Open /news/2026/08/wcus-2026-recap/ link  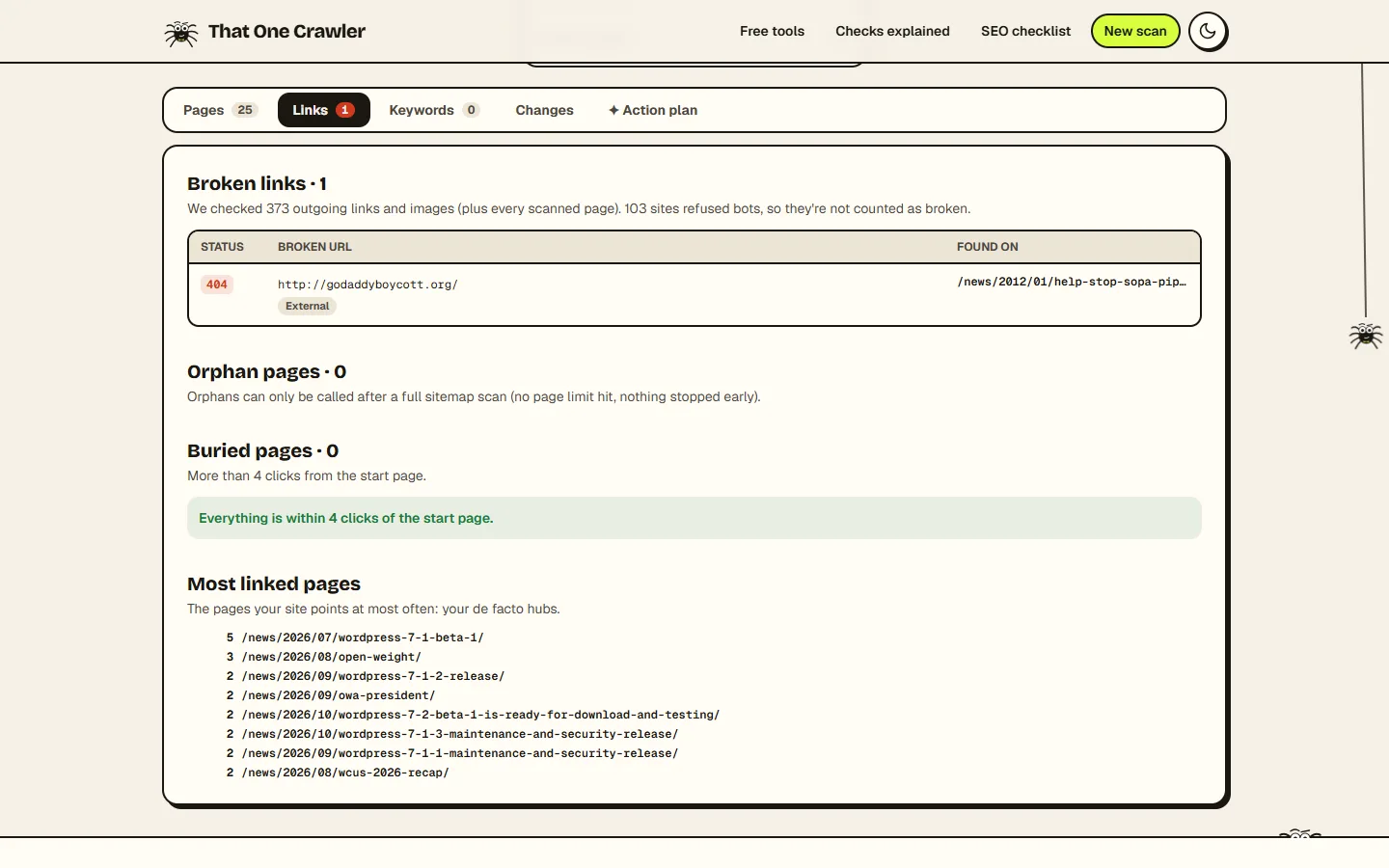pos(345,773)
